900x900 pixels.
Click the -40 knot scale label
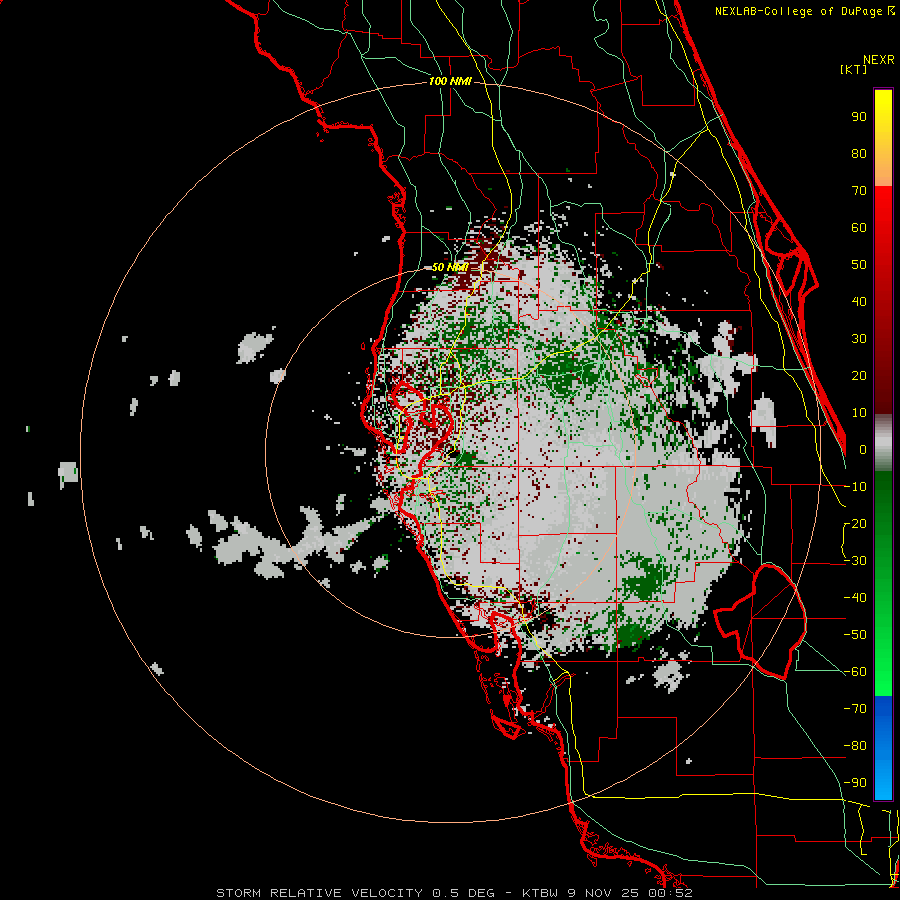click(x=855, y=598)
